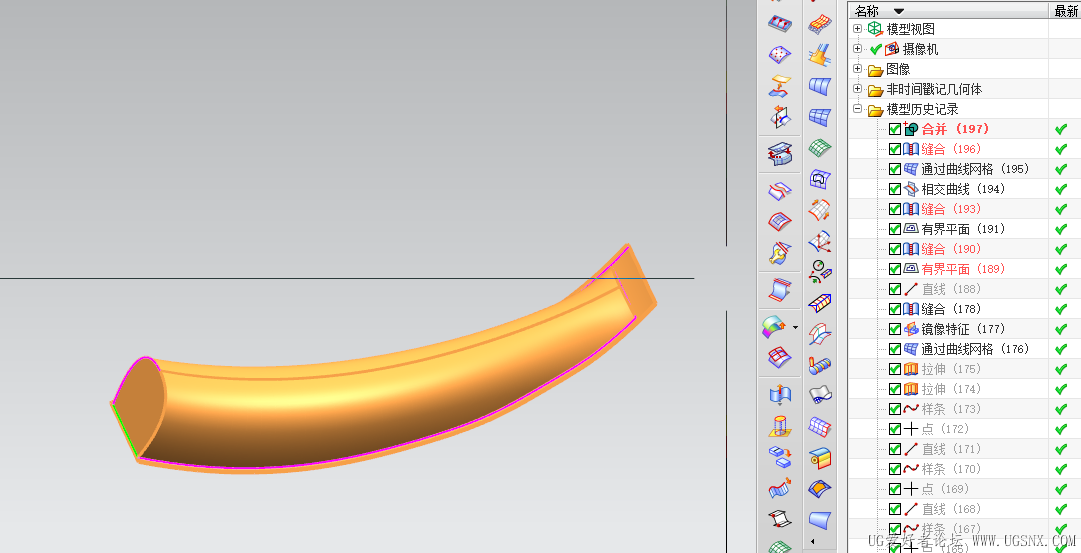Click the surface-through-points icon with red dots

point(780,54)
